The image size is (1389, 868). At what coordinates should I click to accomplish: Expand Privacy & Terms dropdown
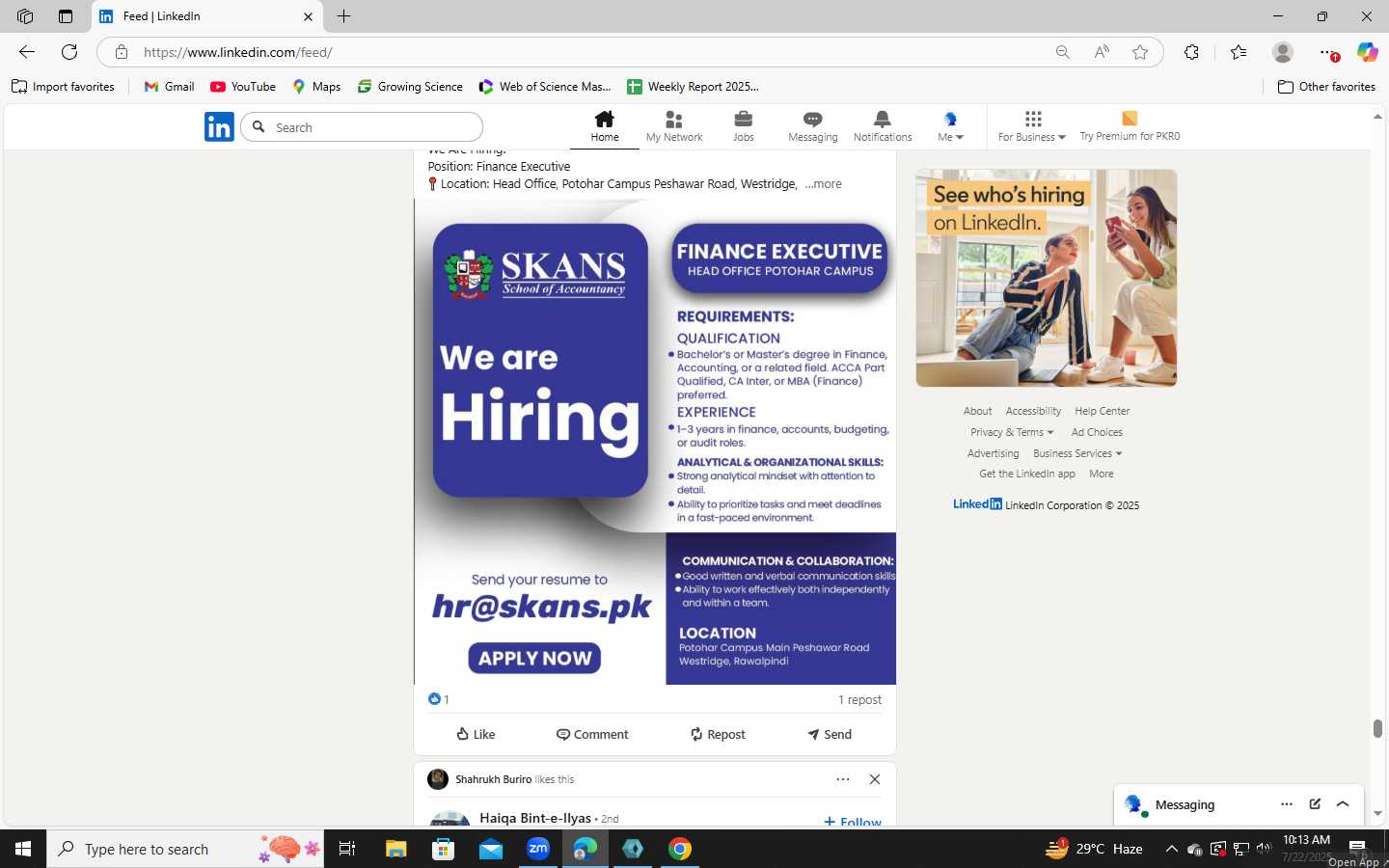[1012, 432]
